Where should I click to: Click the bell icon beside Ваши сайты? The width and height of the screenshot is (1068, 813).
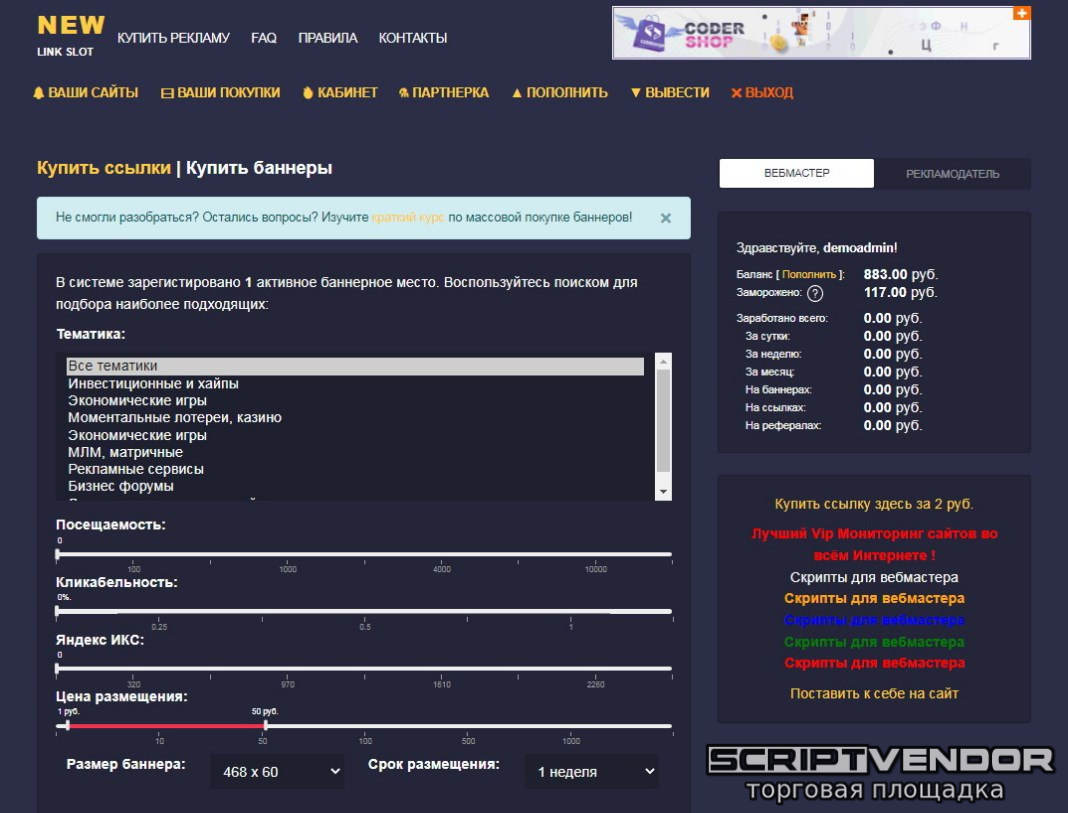coord(39,93)
